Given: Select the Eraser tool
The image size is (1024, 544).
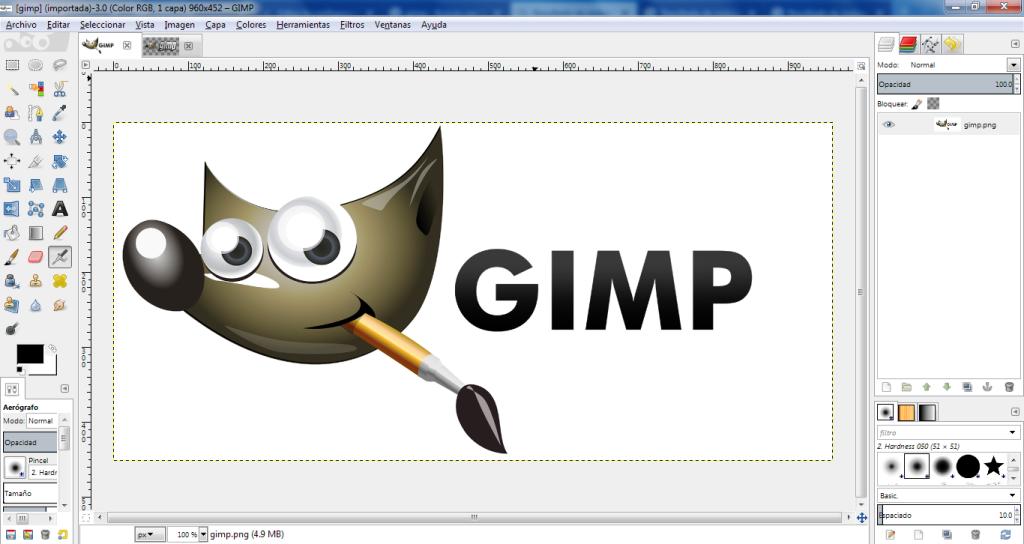Looking at the screenshot, I should (36, 257).
